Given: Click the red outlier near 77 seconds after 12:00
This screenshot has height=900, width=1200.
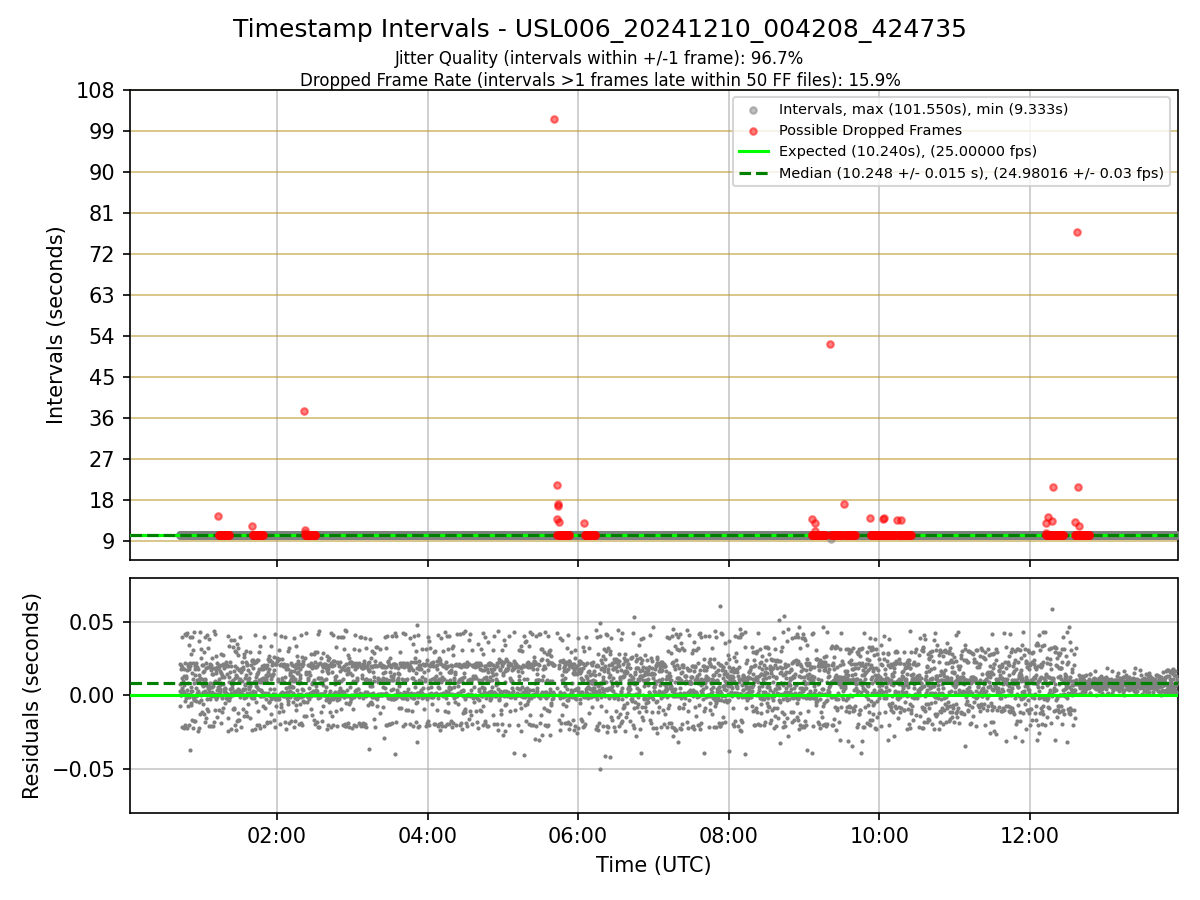Looking at the screenshot, I should 1077,232.
